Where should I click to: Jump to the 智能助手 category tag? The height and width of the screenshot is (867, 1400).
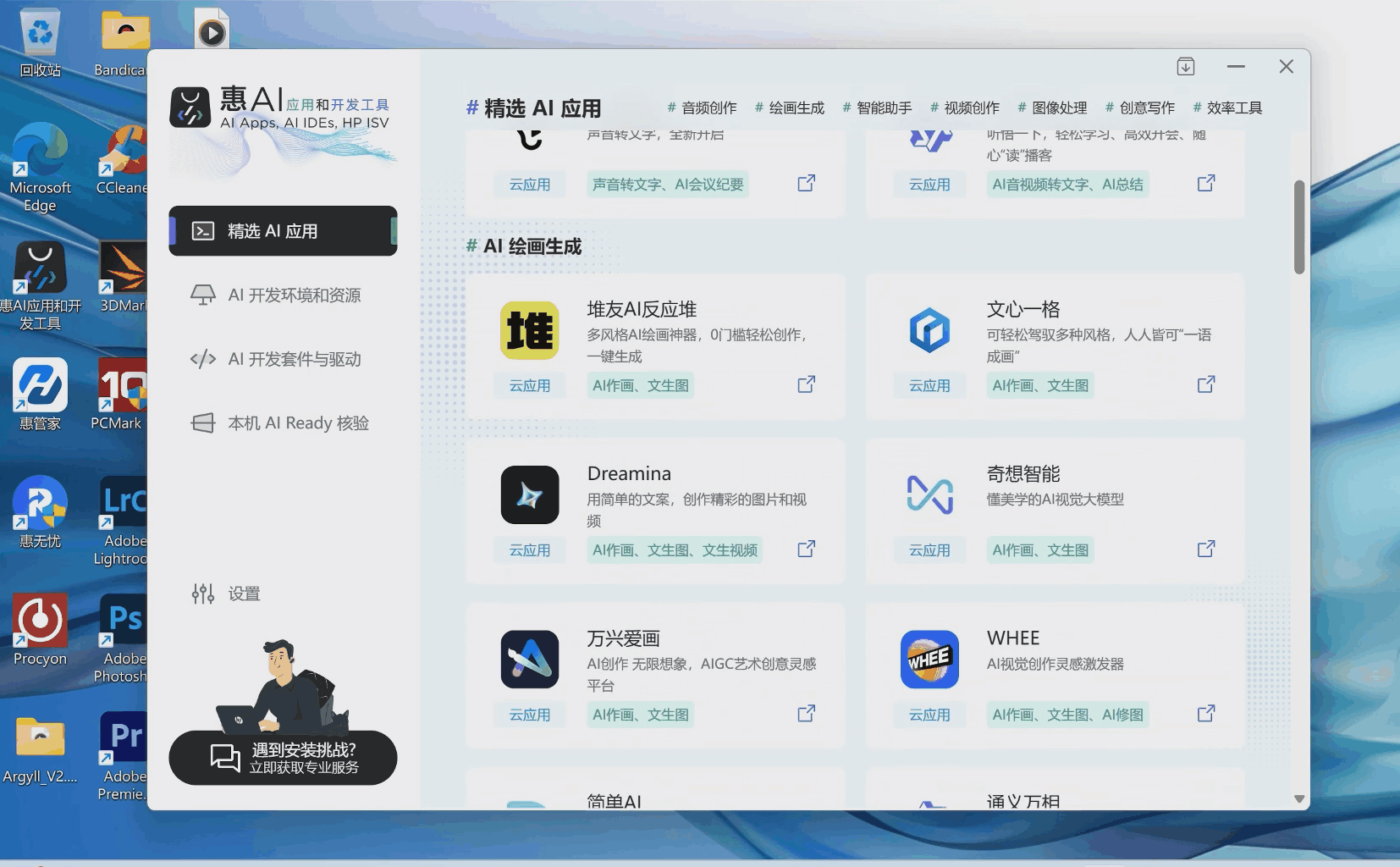click(x=877, y=108)
